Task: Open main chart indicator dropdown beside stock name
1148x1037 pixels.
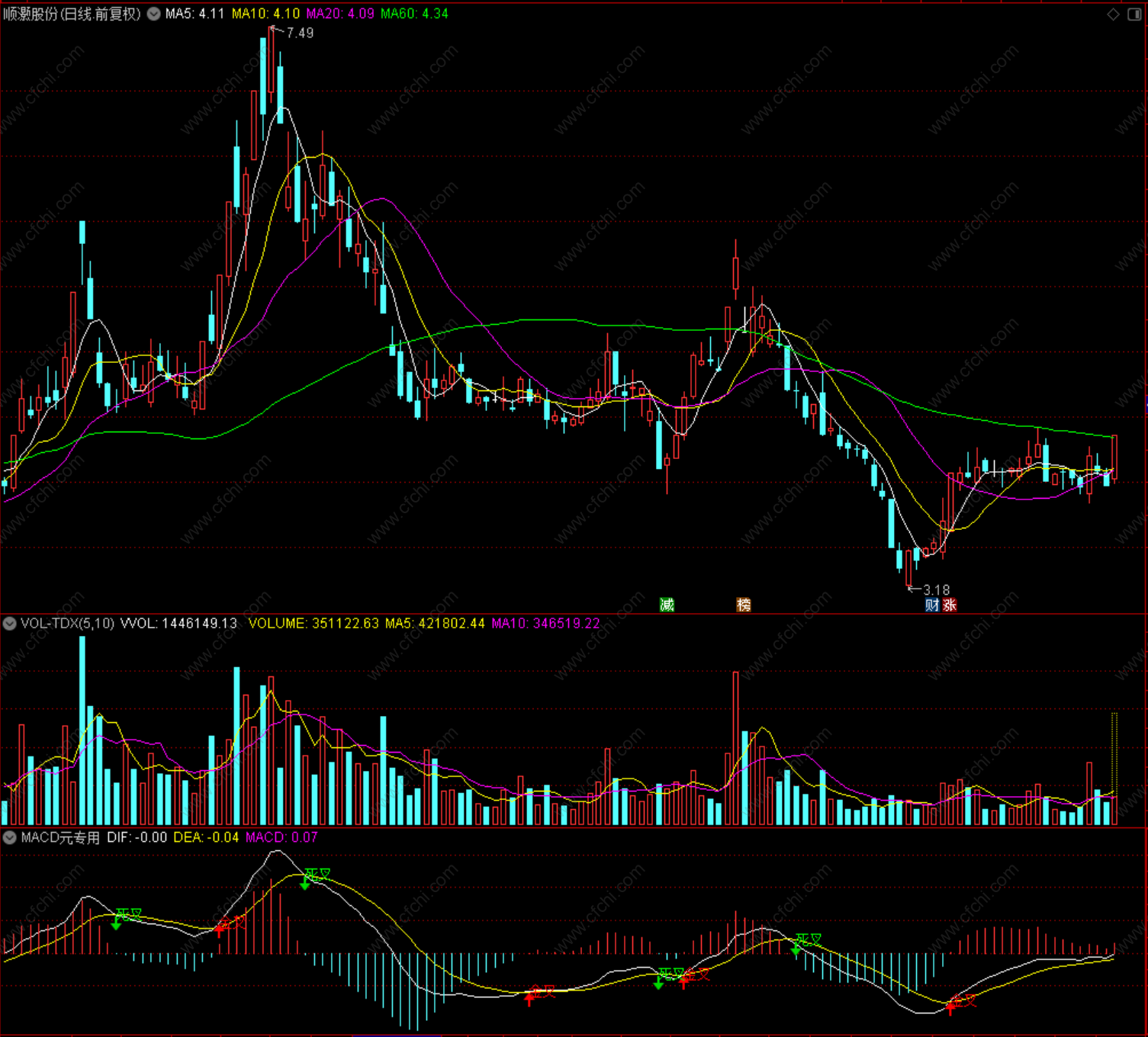Action: point(153,14)
